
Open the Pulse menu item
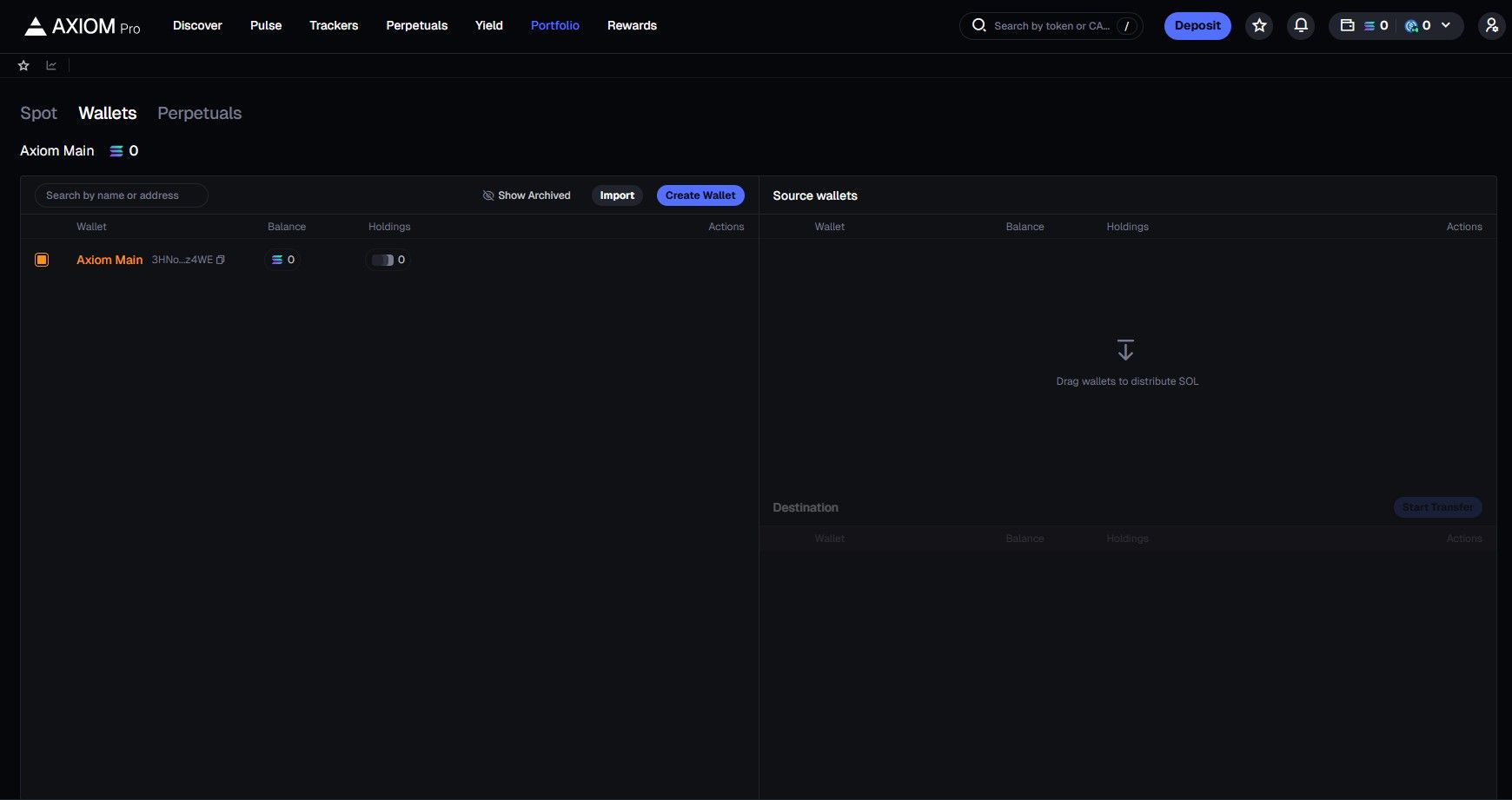pyautogui.click(x=266, y=26)
